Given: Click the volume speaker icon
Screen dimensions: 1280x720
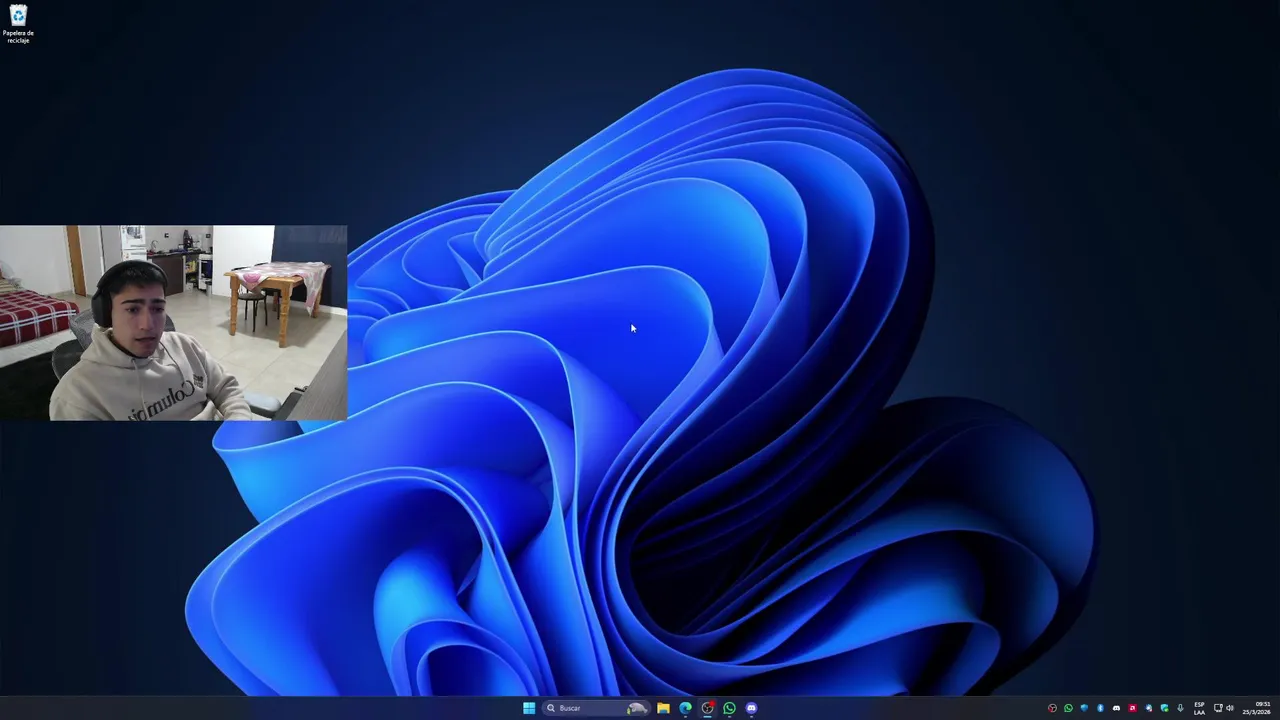Looking at the screenshot, I should coord(1230,708).
